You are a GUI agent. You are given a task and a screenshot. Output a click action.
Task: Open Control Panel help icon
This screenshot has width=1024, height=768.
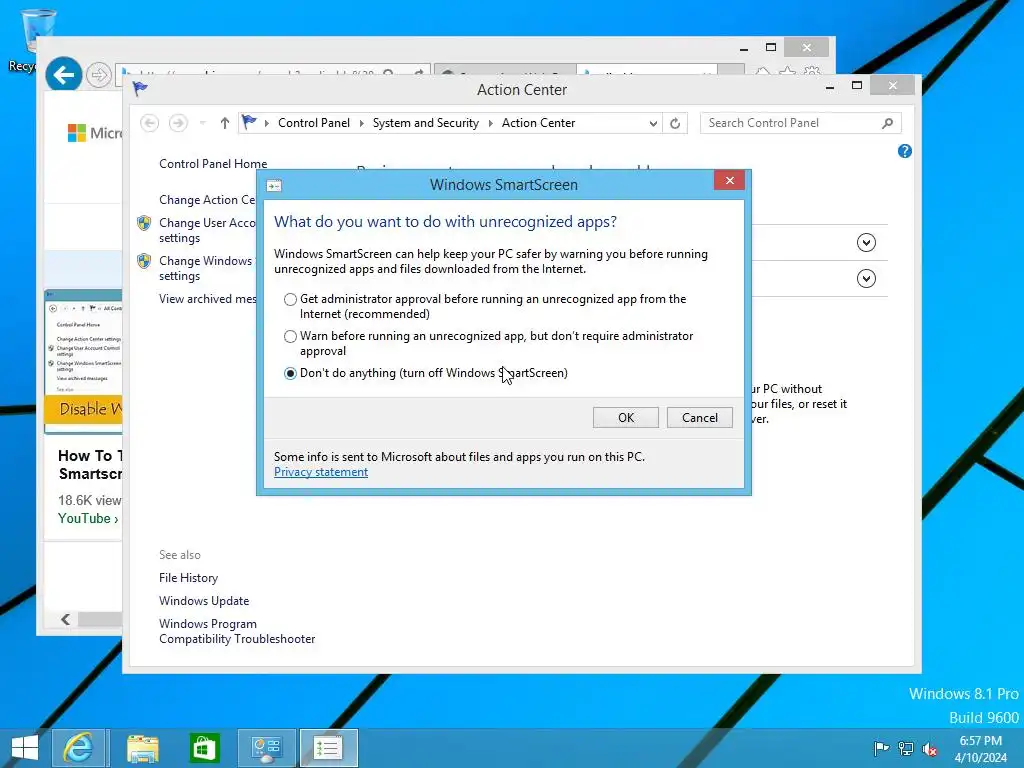[x=904, y=152]
